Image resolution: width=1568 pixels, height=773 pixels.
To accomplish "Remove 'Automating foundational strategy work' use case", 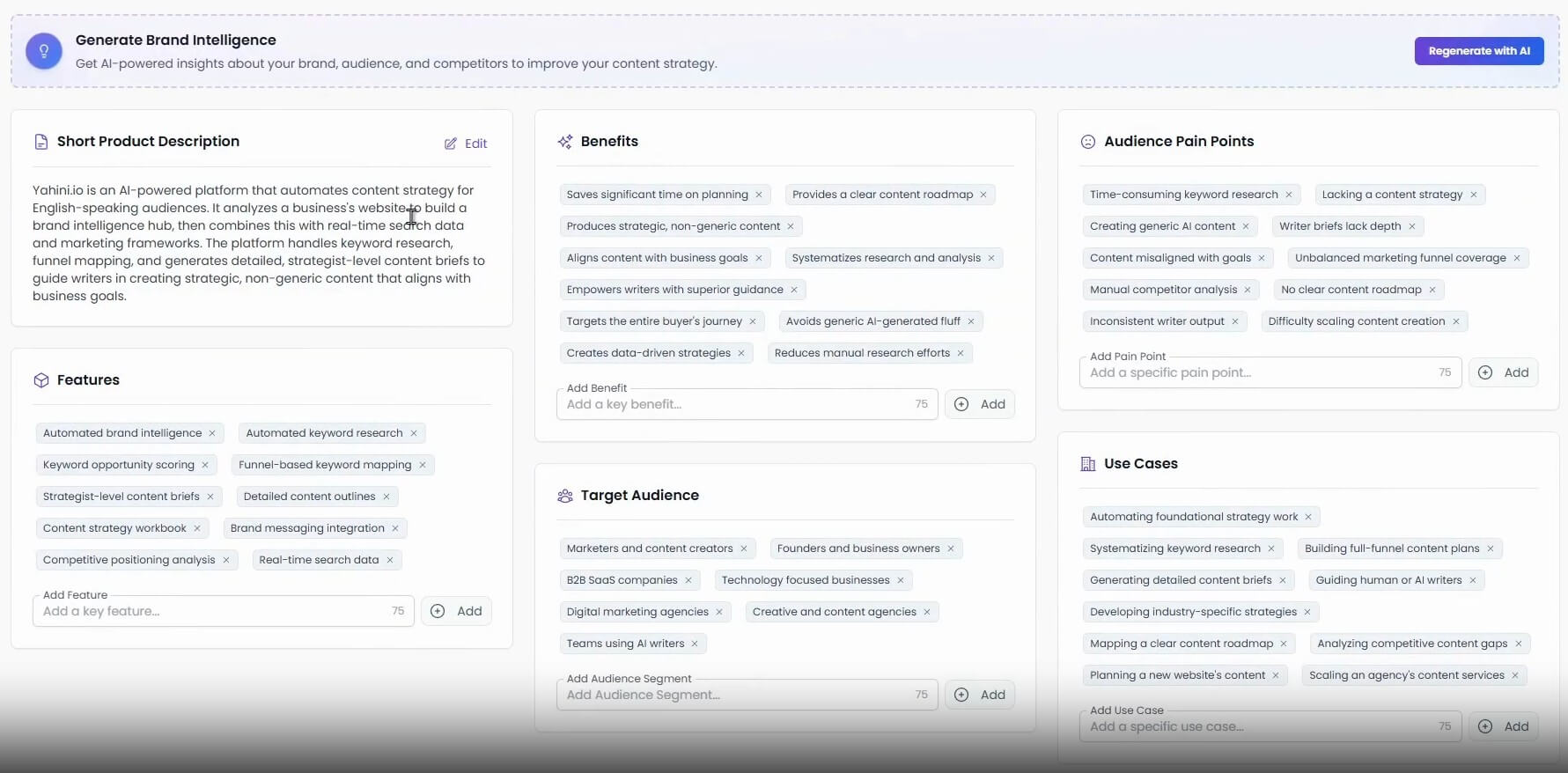I will pos(1308,517).
